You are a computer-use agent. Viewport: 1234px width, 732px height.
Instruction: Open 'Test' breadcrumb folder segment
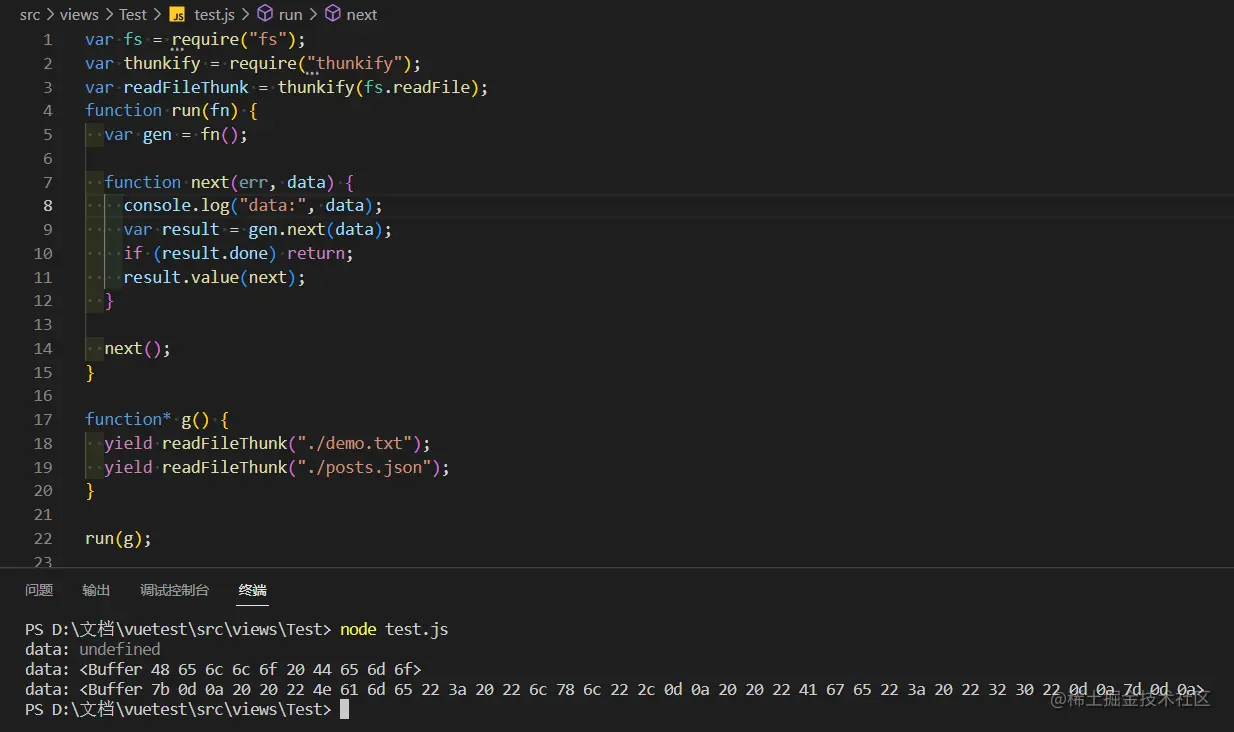132,15
